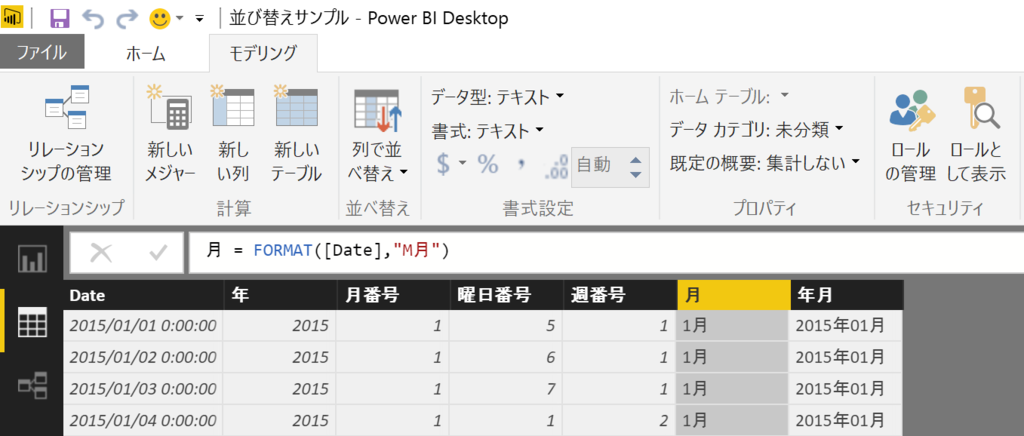Decrease decimal places with down stepper
1024x436 pixels.
pyautogui.click(x=635, y=175)
